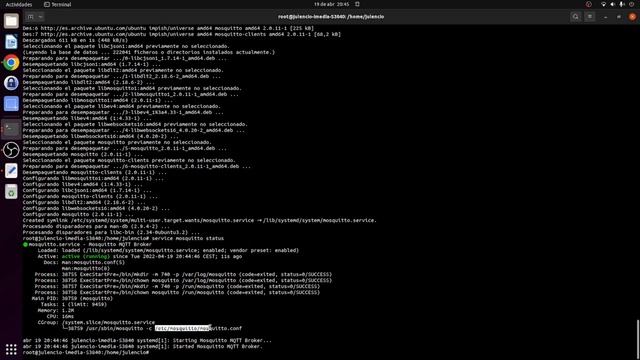
Task: Click the microphone indicator in the tray
Action: coord(622,4)
